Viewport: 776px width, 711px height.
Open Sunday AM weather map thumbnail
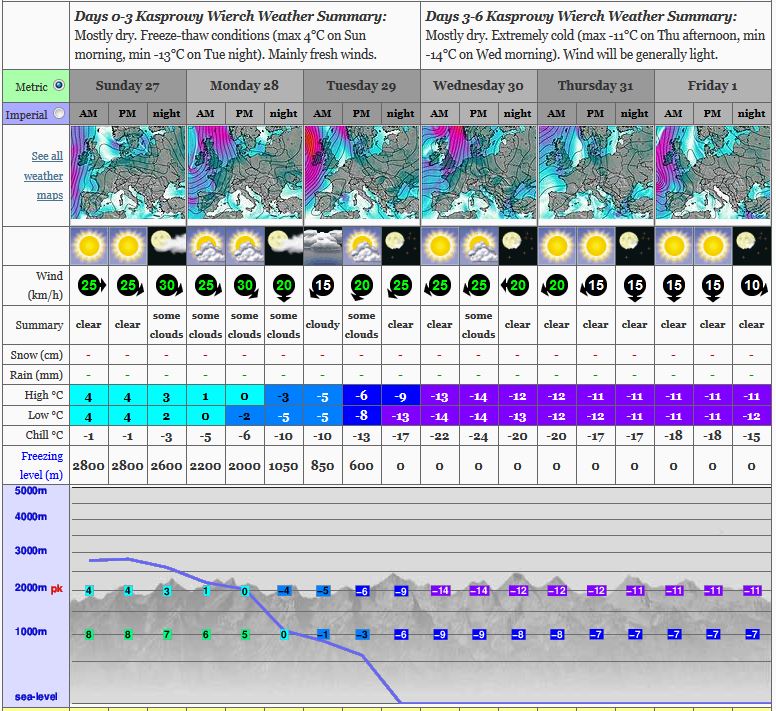89,174
